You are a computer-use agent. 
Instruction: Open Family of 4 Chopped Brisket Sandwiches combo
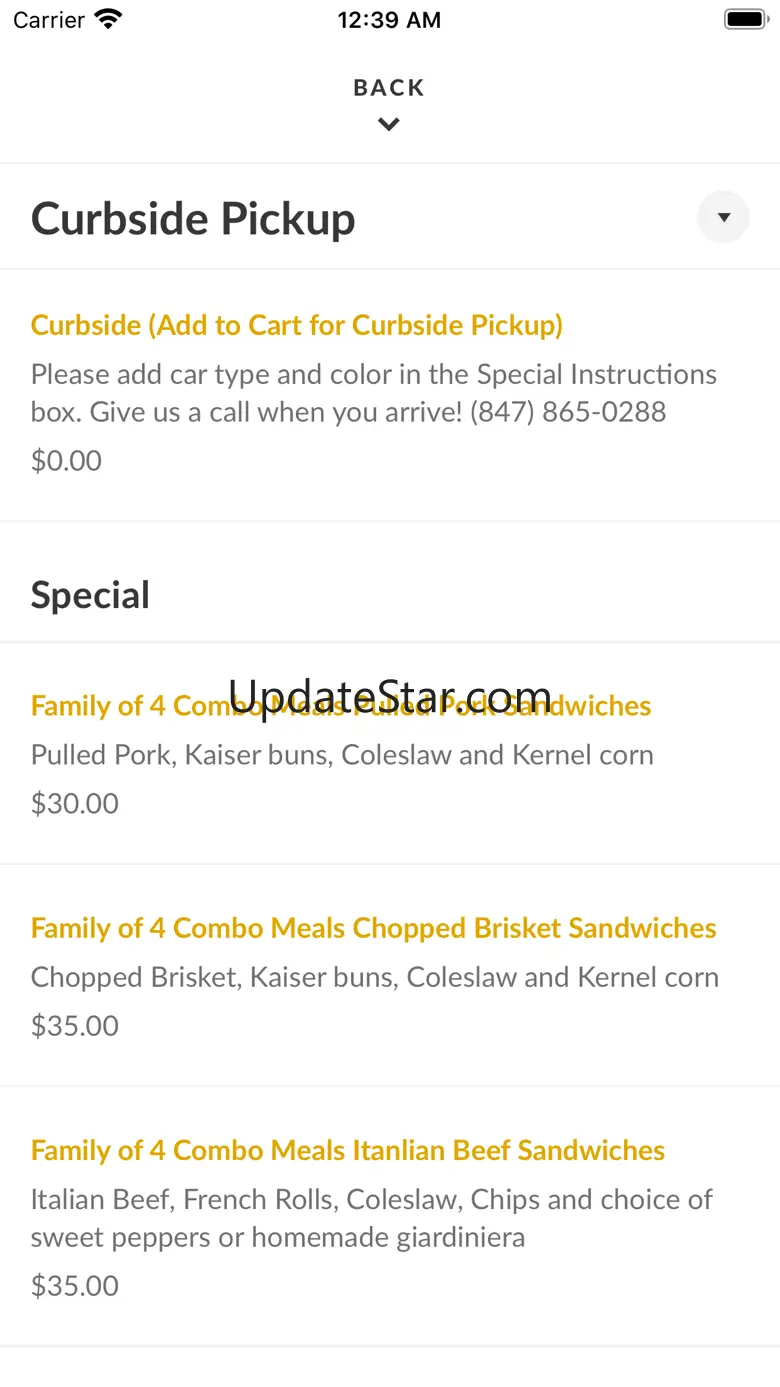coord(373,928)
